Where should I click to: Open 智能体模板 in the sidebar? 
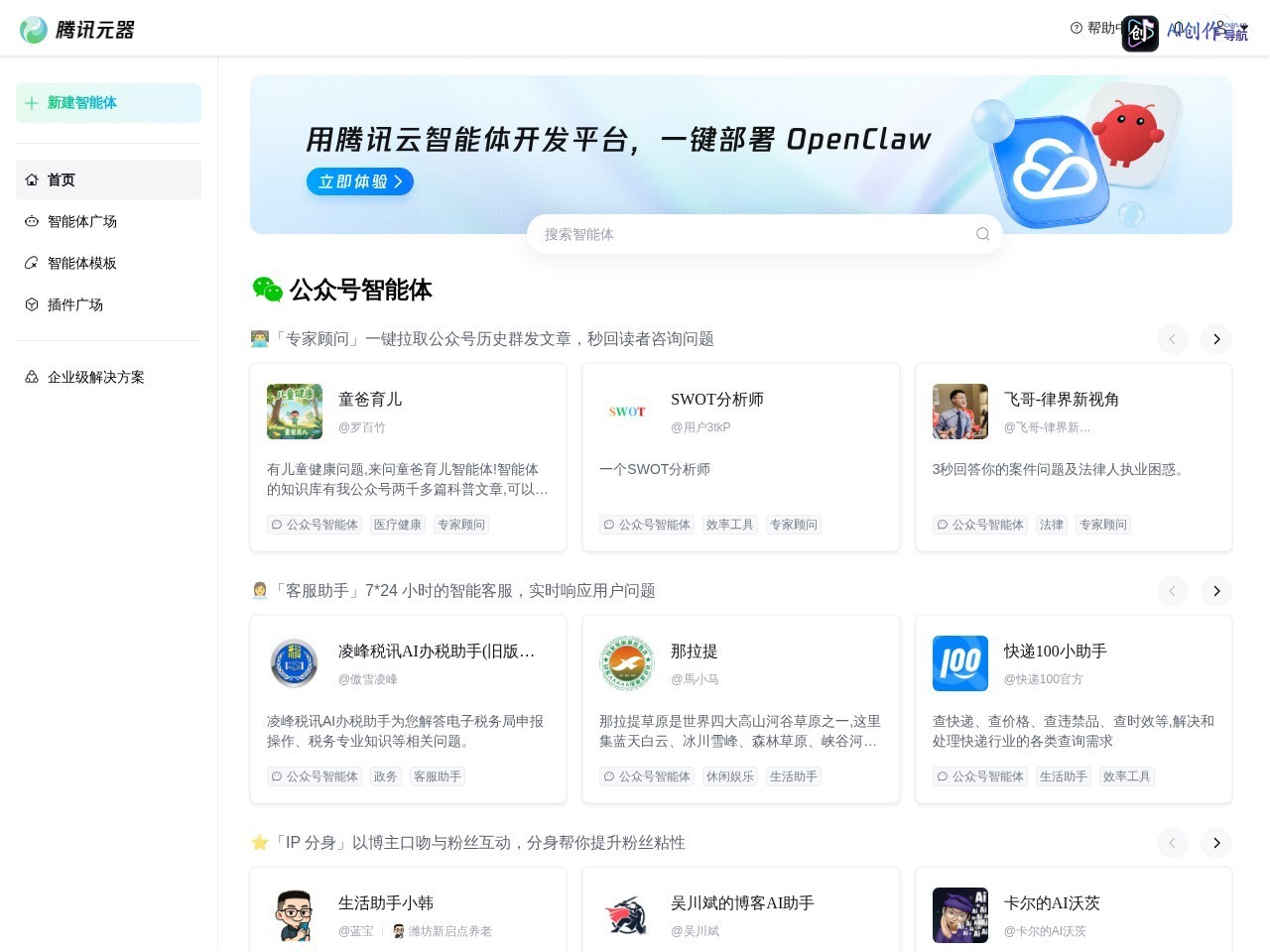pyautogui.click(x=108, y=263)
